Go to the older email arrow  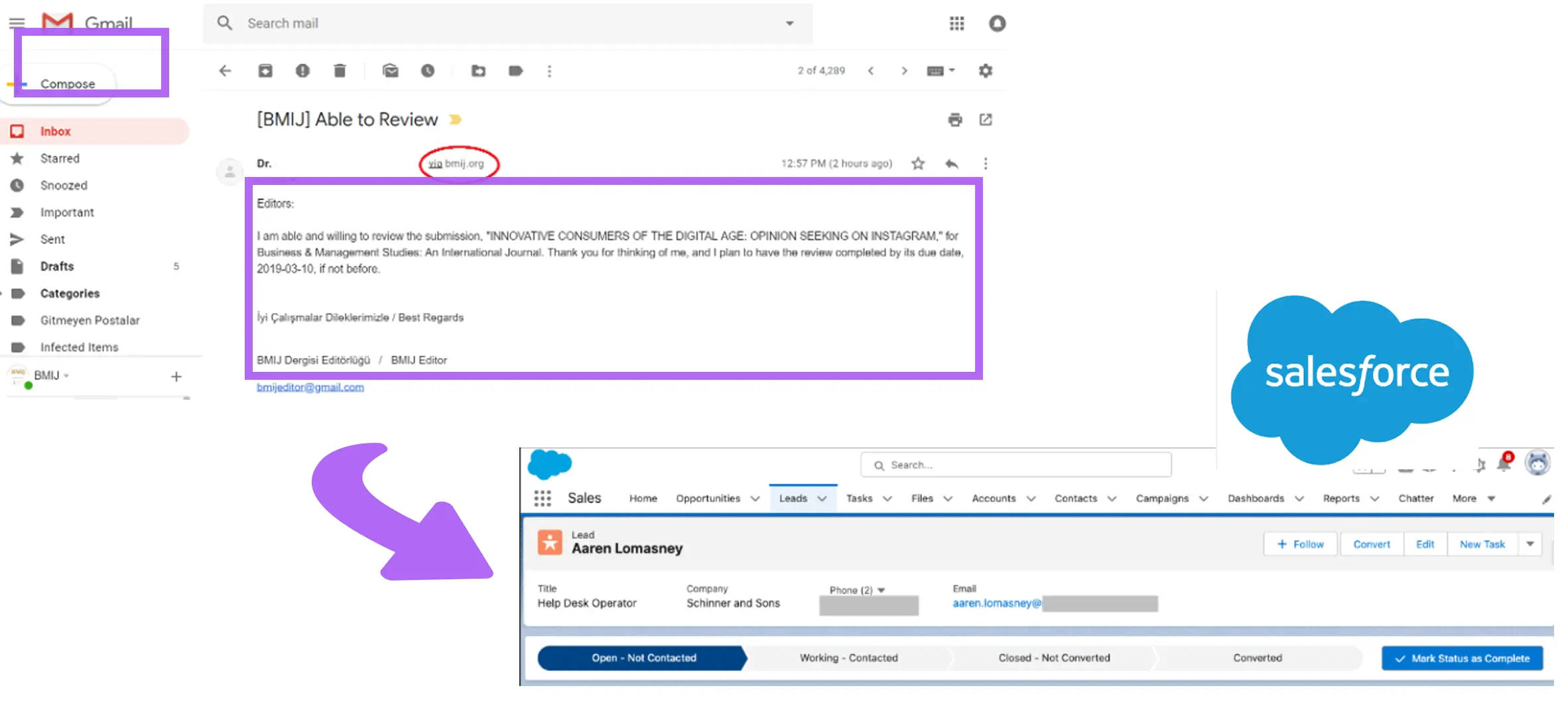point(904,71)
